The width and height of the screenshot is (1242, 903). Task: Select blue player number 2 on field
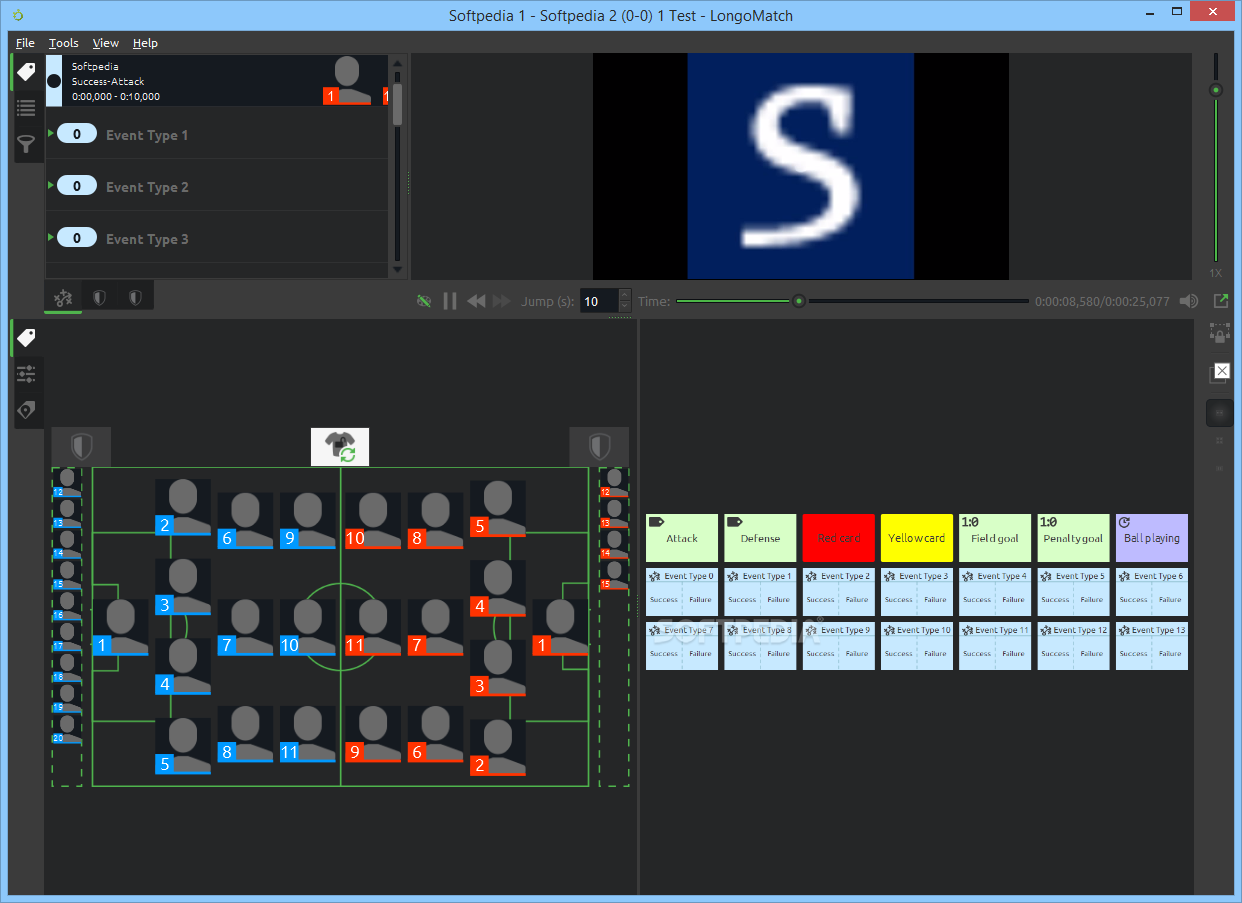183,507
